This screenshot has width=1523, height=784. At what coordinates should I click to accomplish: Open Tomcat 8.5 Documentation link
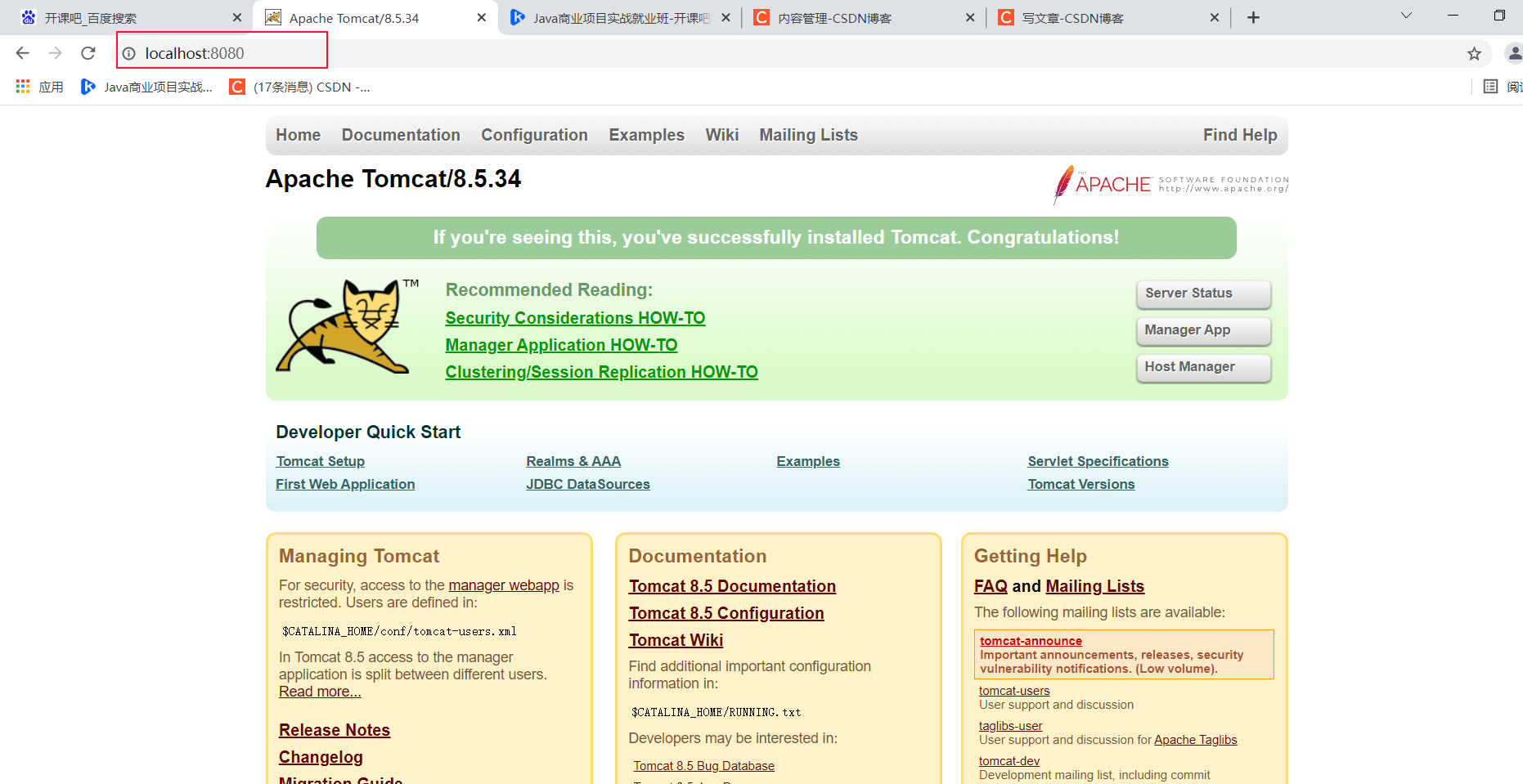coord(732,586)
